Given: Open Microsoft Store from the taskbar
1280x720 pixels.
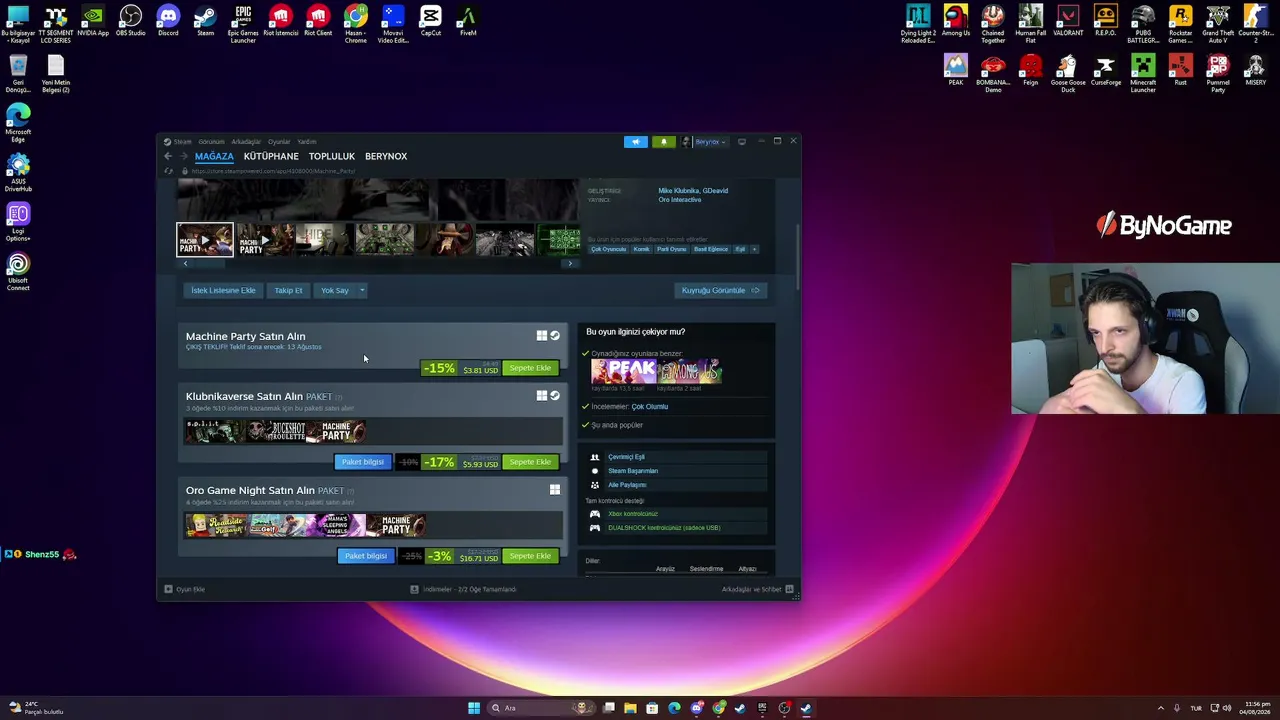Looking at the screenshot, I should [x=652, y=708].
